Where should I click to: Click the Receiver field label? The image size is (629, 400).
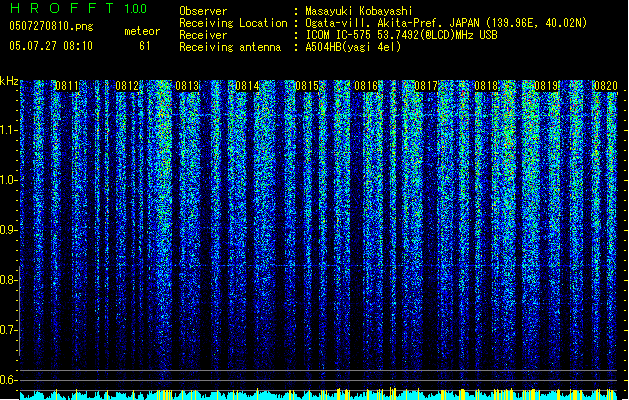click(203, 35)
